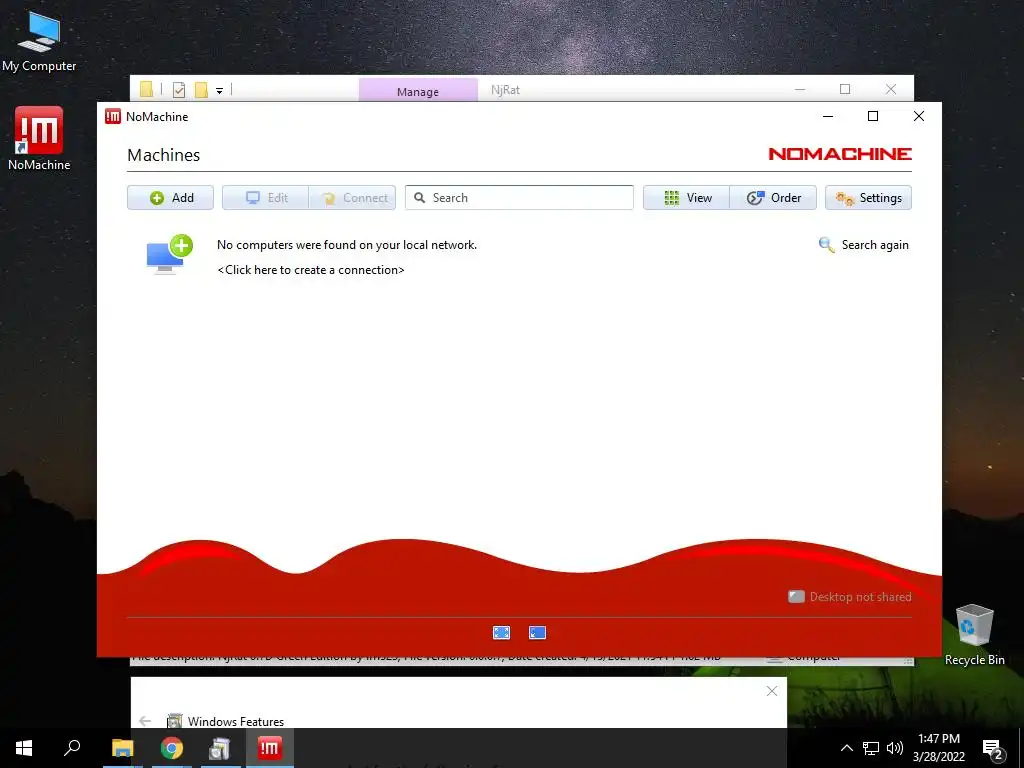Click the volume tray icon
Image resolution: width=1024 pixels, height=768 pixels.
[x=895, y=748]
